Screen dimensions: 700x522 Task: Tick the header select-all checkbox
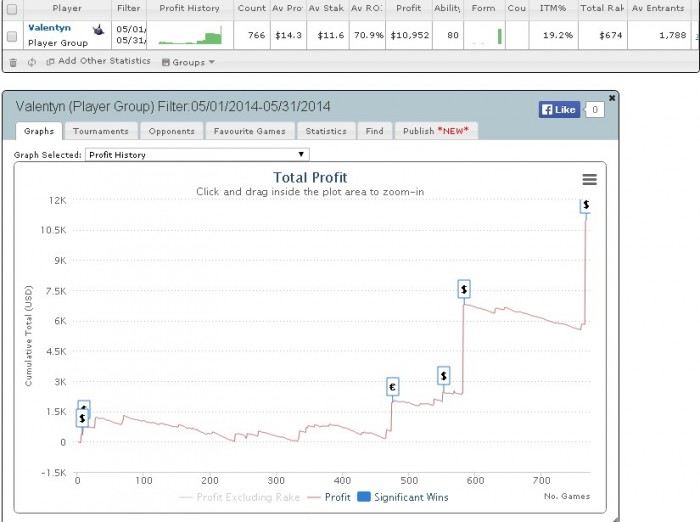12,9
